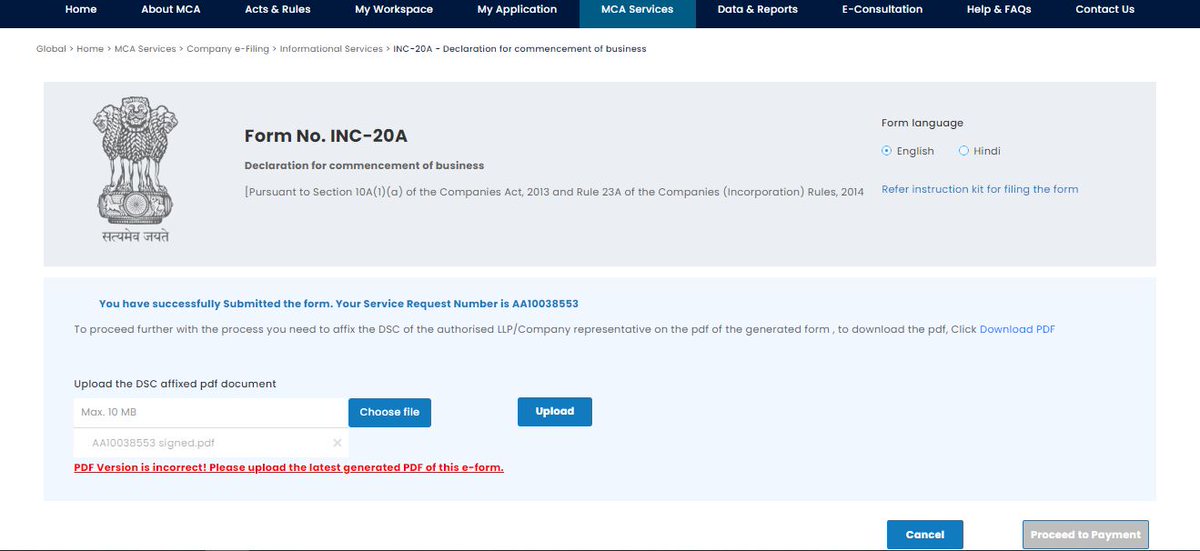Click the Form No. INC-20A heading
This screenshot has height=551, width=1200.
pos(326,136)
